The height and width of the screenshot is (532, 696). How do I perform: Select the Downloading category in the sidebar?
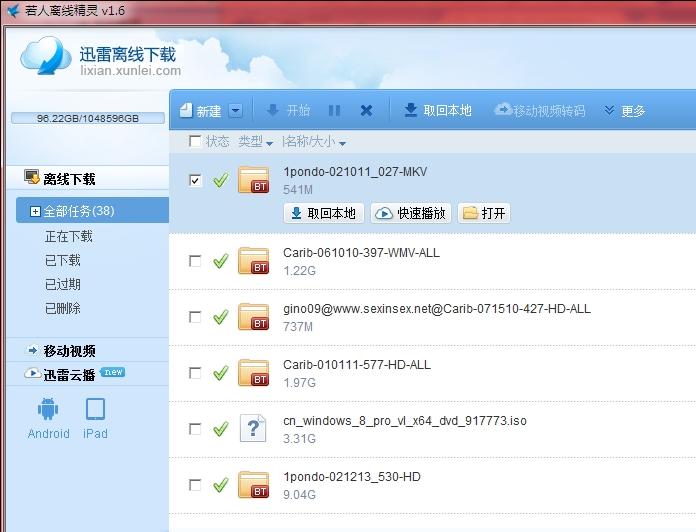pyautogui.click(x=68, y=237)
